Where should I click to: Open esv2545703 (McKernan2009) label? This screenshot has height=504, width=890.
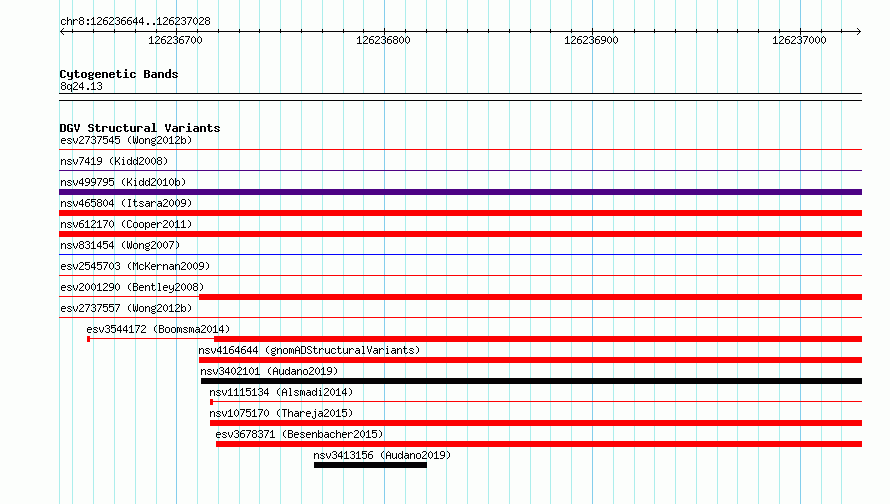[135, 266]
